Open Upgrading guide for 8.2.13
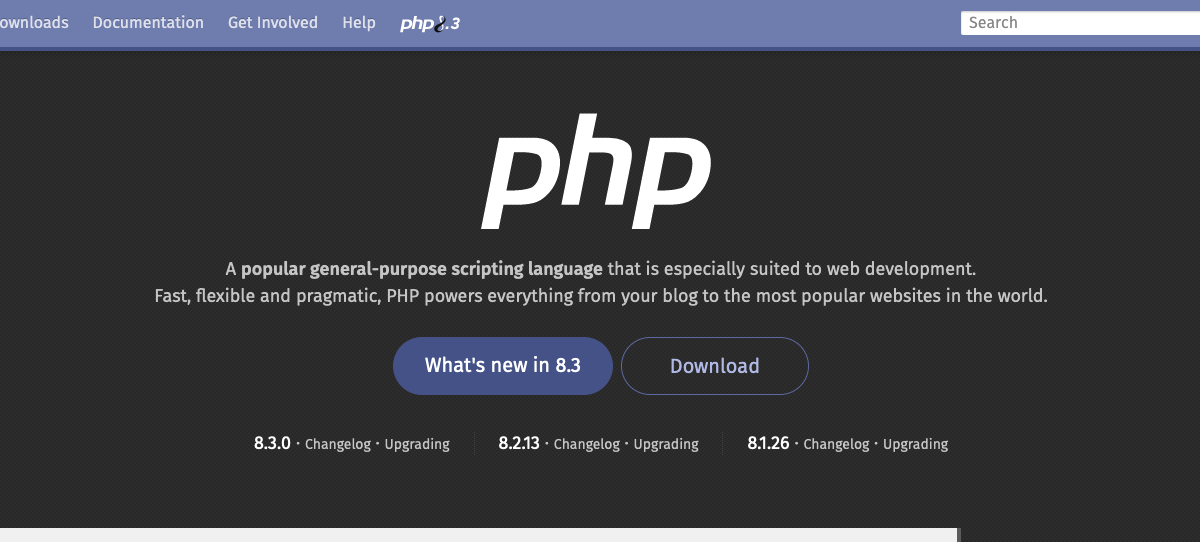This screenshot has height=542, width=1200. pos(666,444)
